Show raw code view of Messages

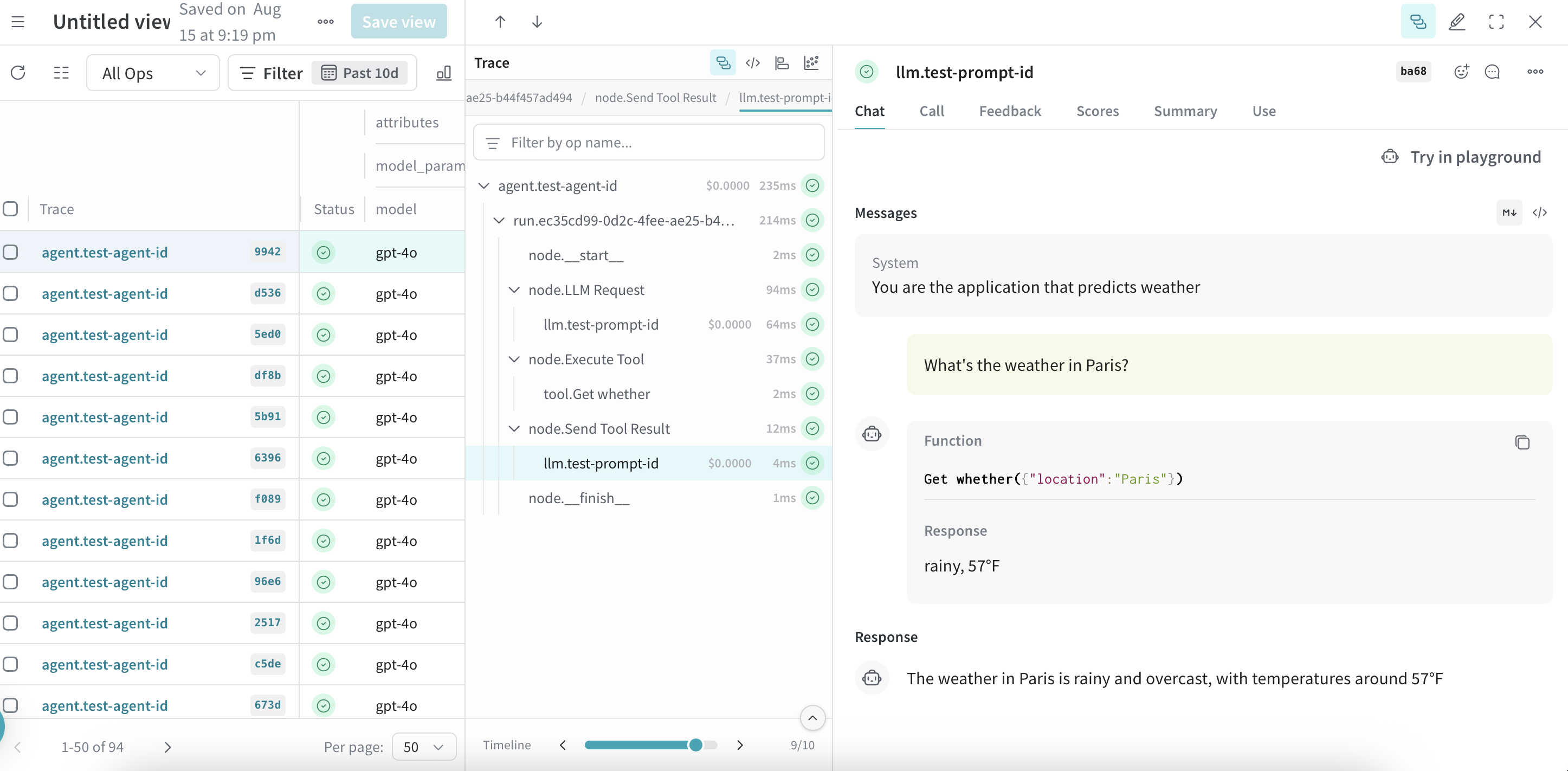click(1539, 213)
